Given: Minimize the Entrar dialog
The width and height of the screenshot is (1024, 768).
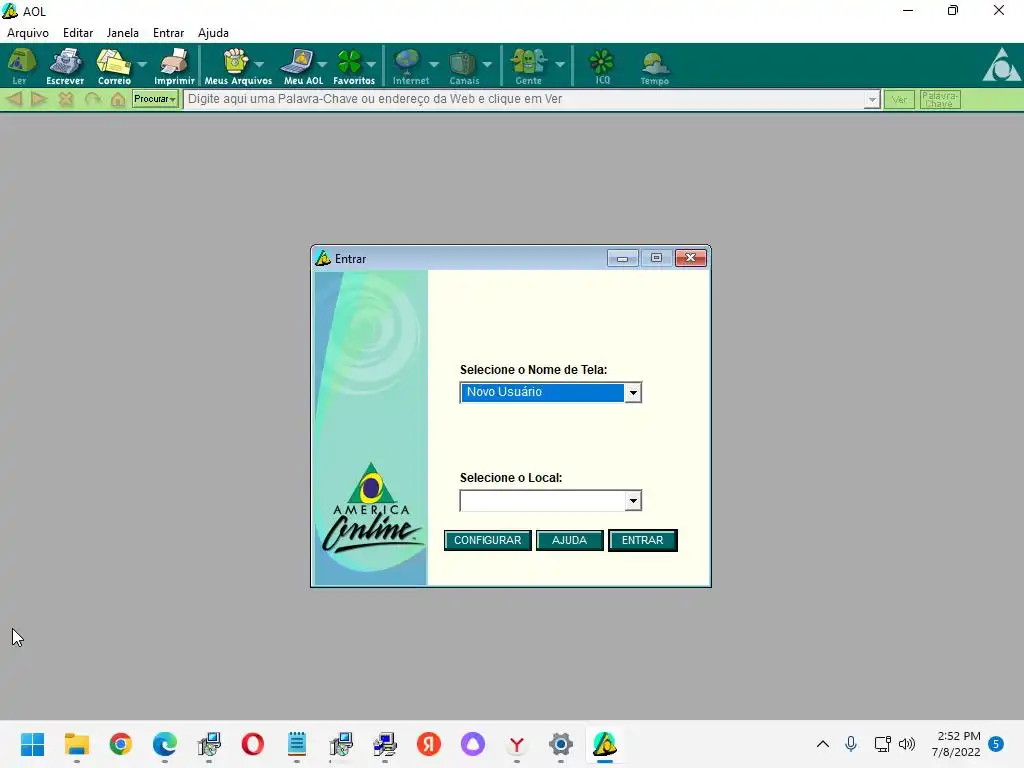Looking at the screenshot, I should (622, 259).
